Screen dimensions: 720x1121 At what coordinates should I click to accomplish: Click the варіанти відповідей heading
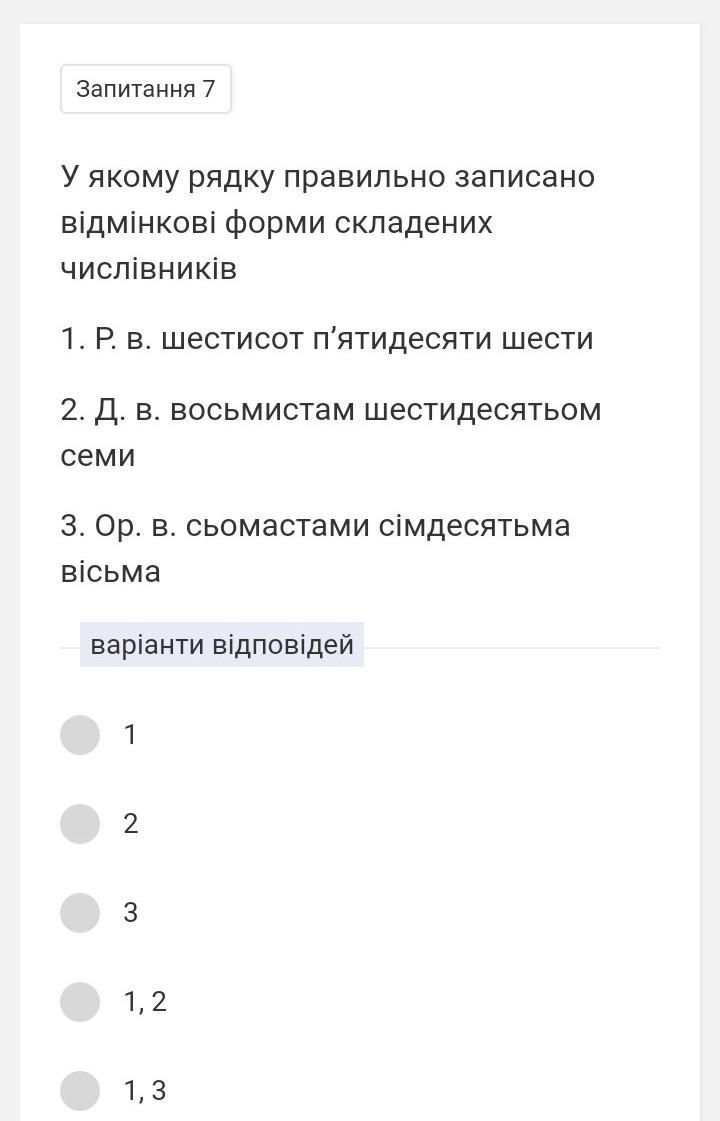[222, 644]
